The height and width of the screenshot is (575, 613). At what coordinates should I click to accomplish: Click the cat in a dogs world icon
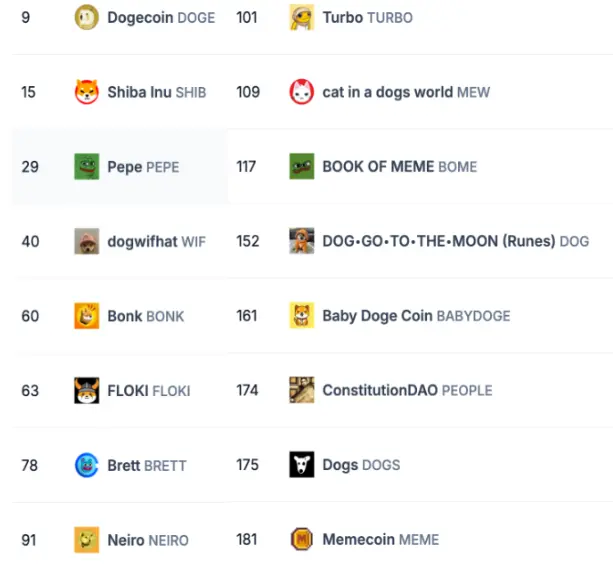coord(302,92)
